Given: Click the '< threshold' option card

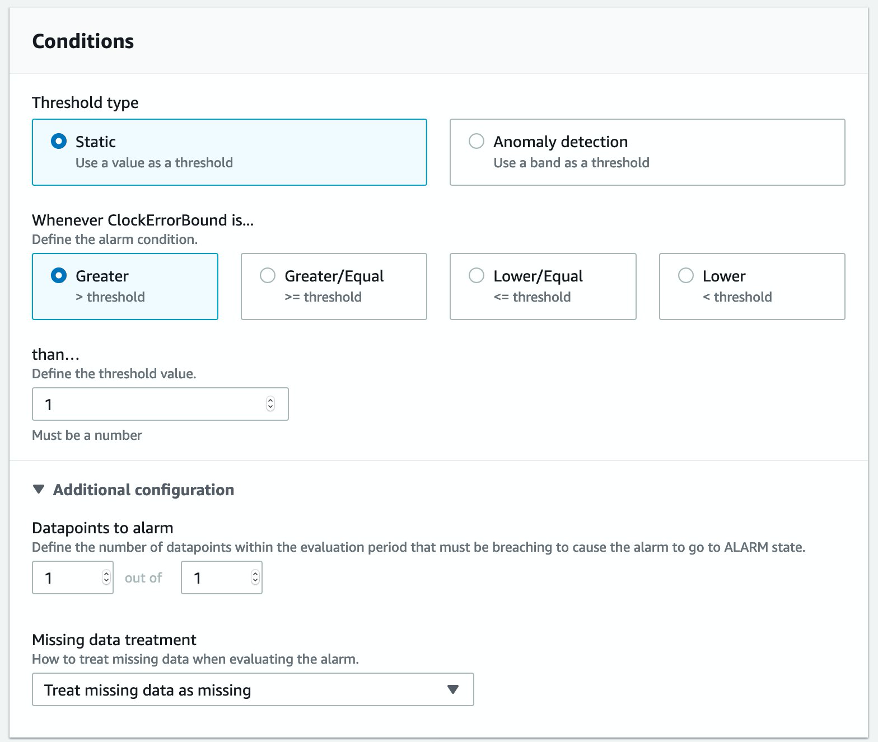Looking at the screenshot, I should 752,297.
